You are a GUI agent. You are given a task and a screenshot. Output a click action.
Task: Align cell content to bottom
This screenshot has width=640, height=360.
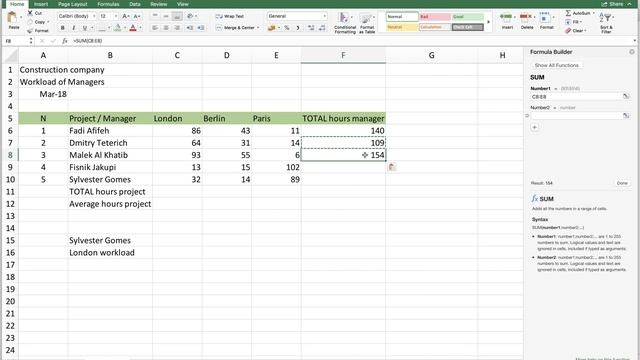(x=177, y=16)
